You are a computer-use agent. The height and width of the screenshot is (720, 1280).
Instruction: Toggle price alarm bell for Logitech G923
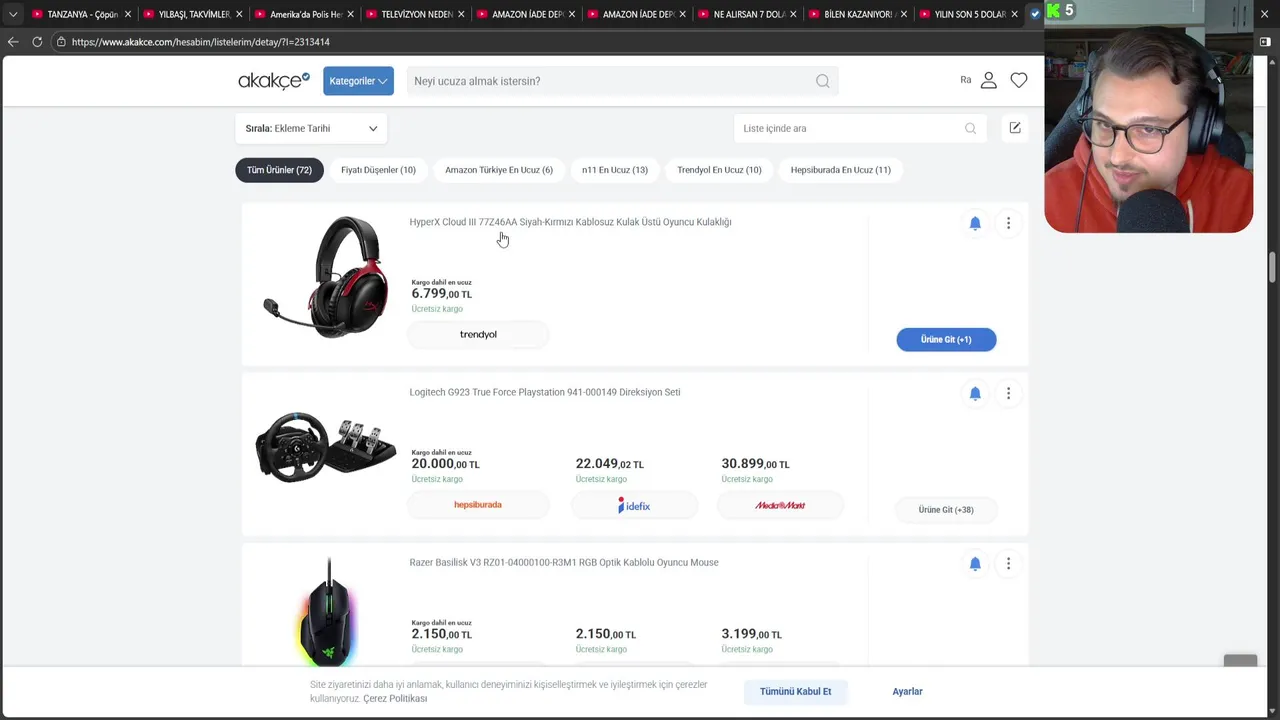975,393
